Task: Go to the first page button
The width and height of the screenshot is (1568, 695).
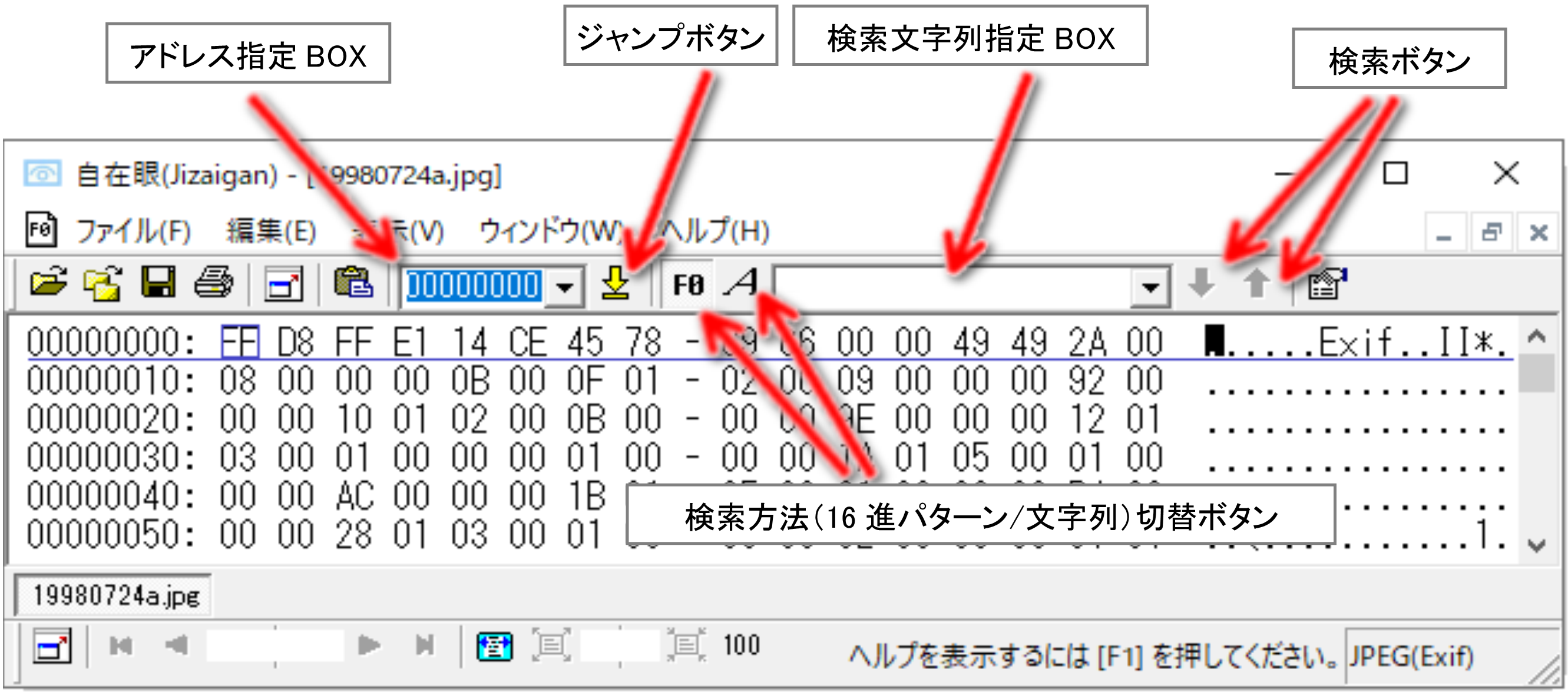Action: coord(121,646)
